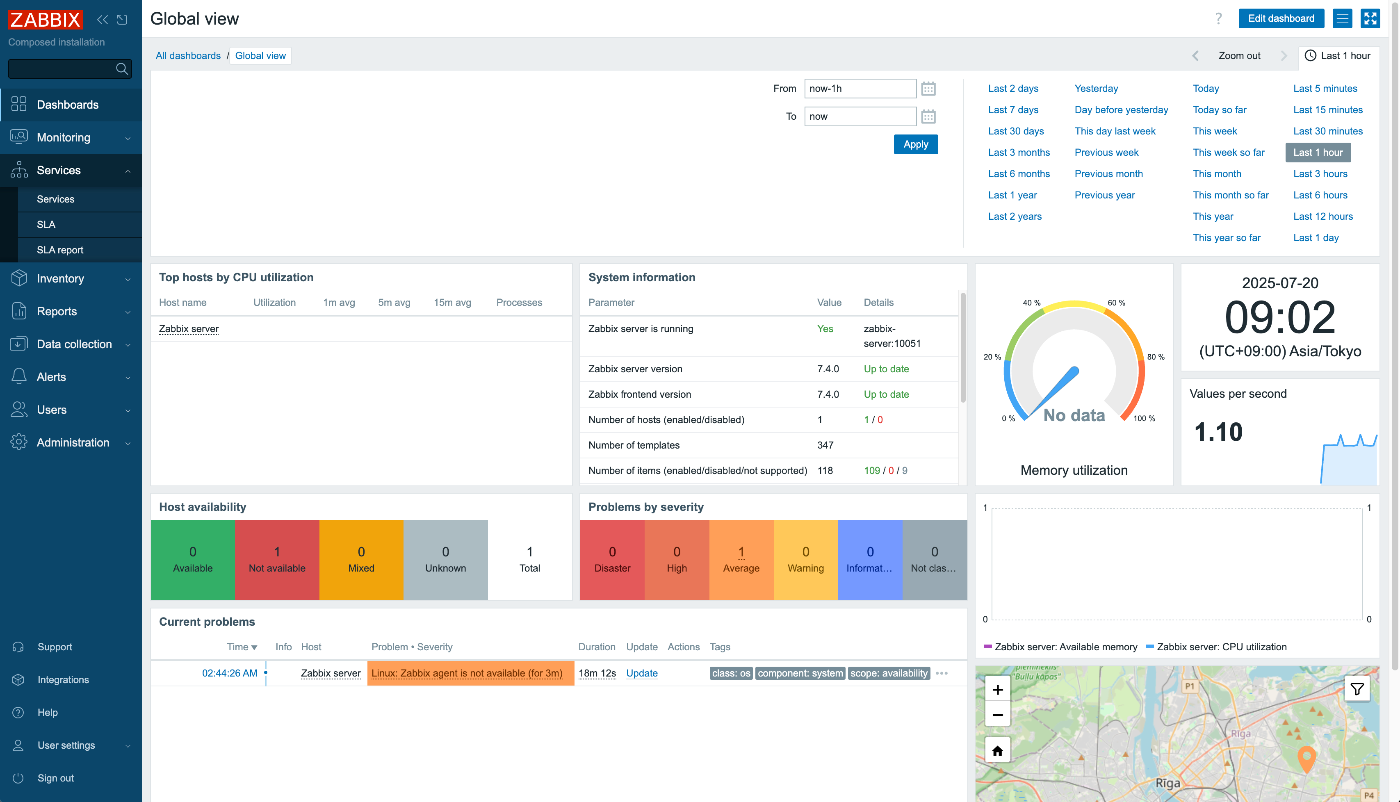Image resolution: width=1400 pixels, height=802 pixels.
Task: Click the hide sidebar icon beside the collapse arrows
Action: [122, 20]
